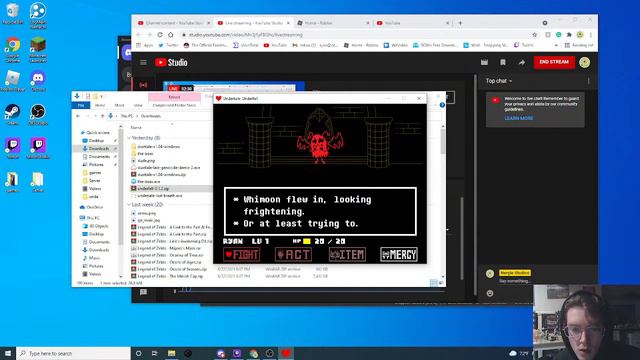Open the Home ribbon tab in File Explorer
640x360 pixels.
[100, 105]
